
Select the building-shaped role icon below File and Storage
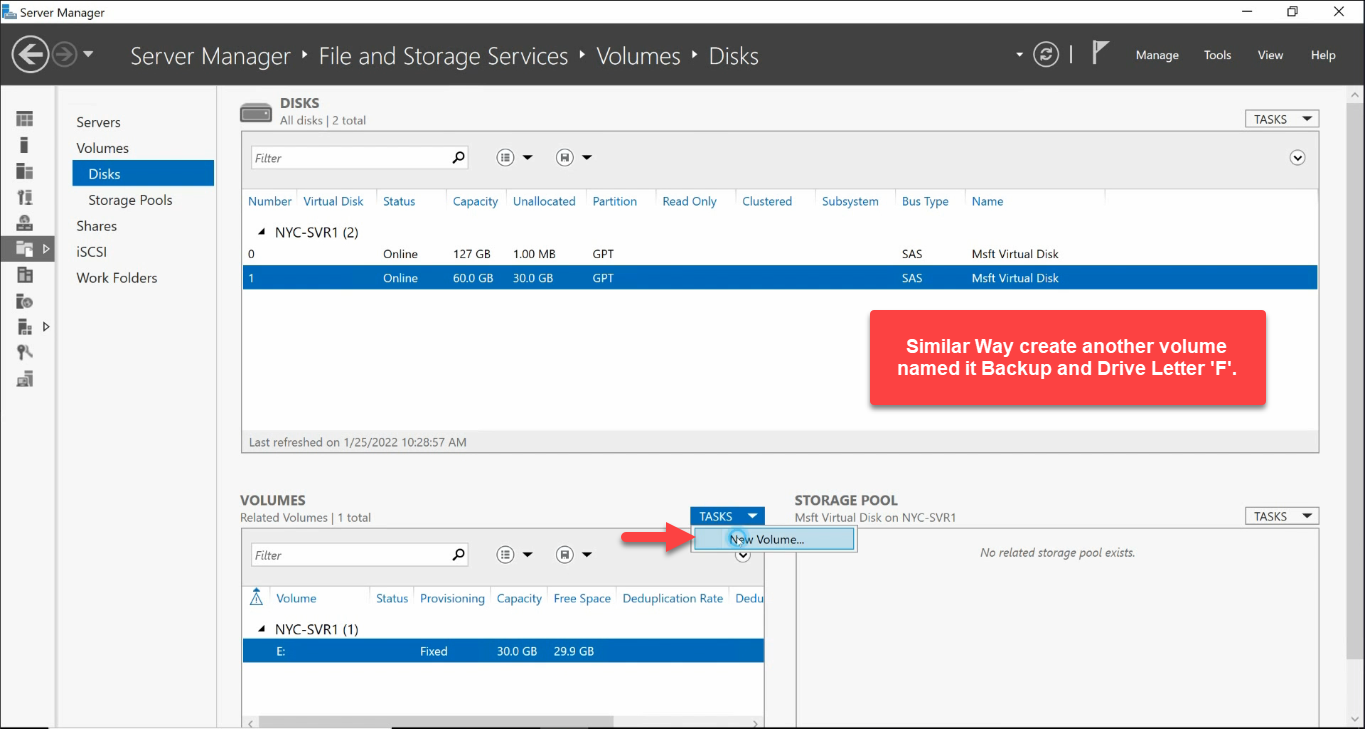(25, 275)
